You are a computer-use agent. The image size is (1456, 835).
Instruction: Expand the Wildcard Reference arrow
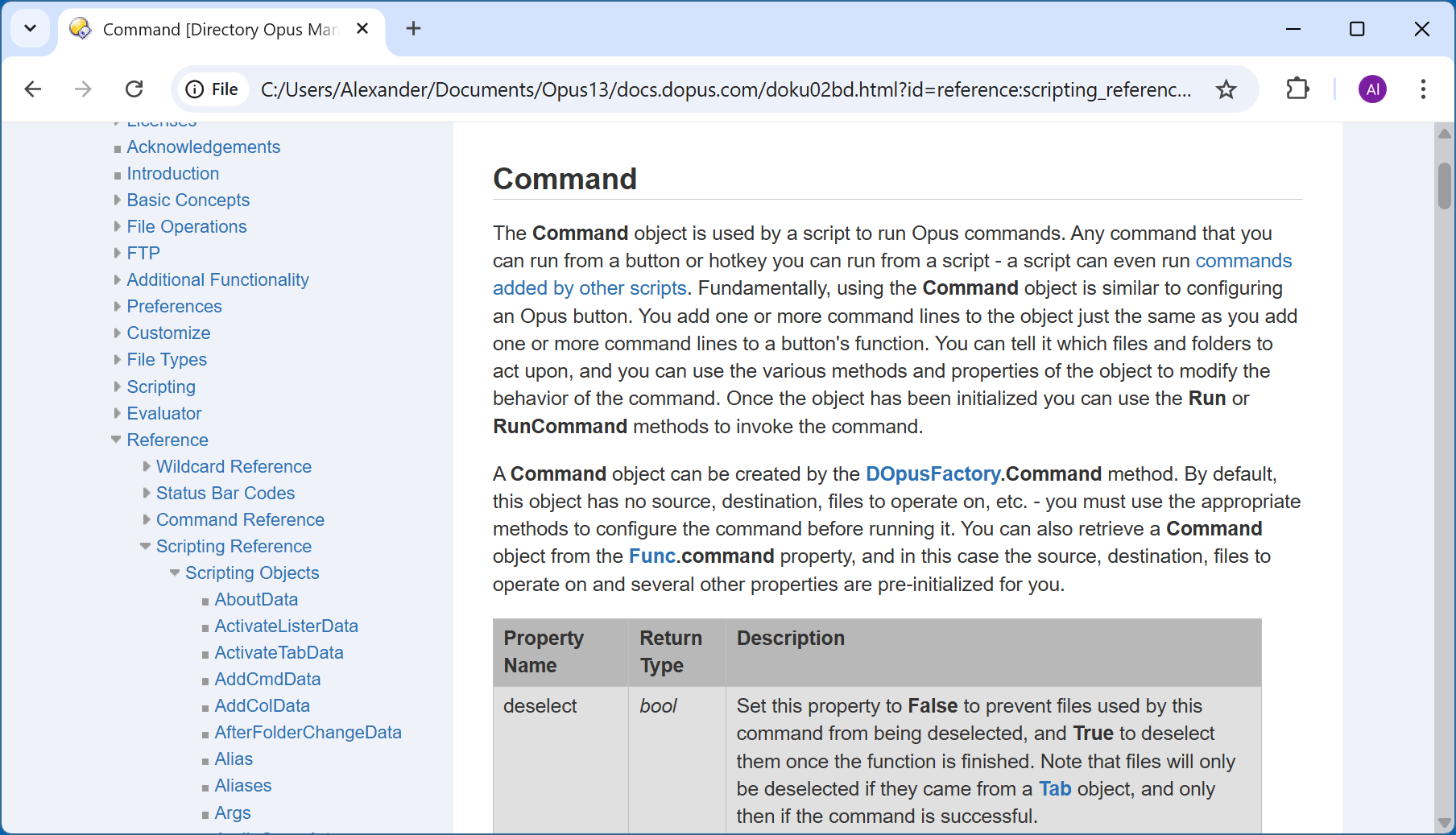146,466
